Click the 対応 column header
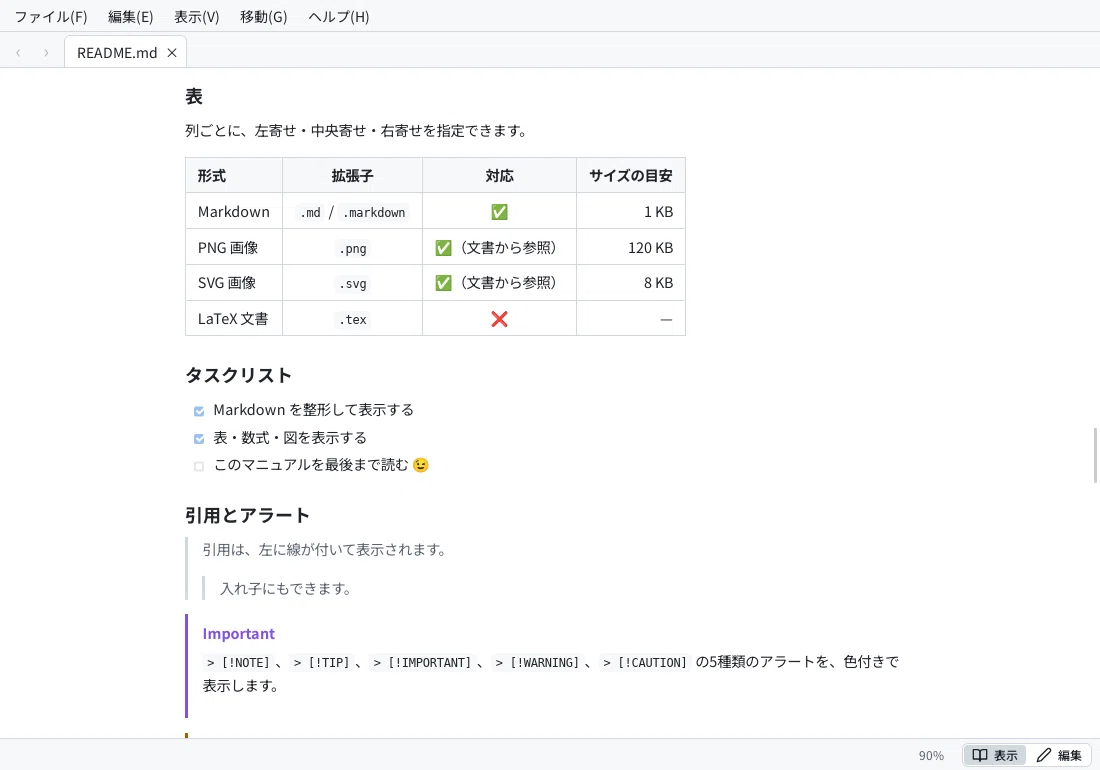 (499, 175)
